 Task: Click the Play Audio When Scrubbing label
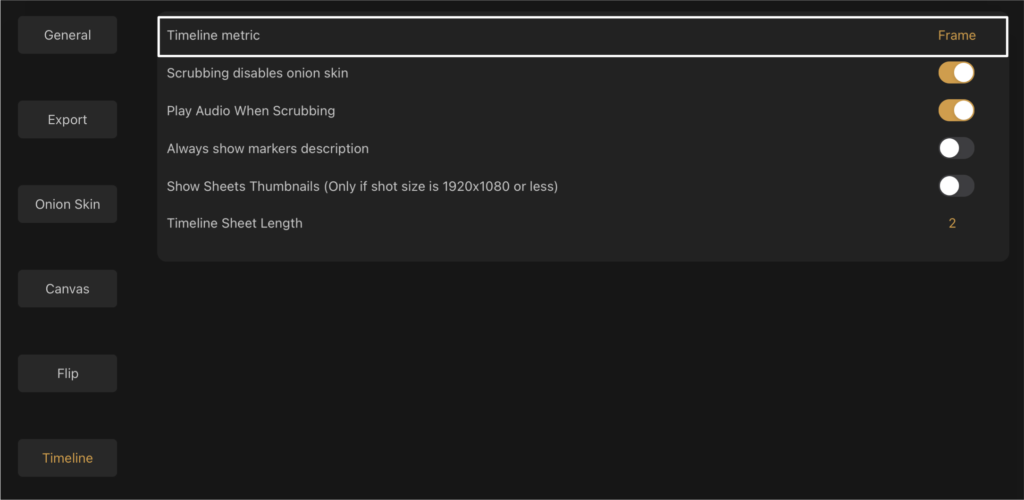(x=251, y=111)
